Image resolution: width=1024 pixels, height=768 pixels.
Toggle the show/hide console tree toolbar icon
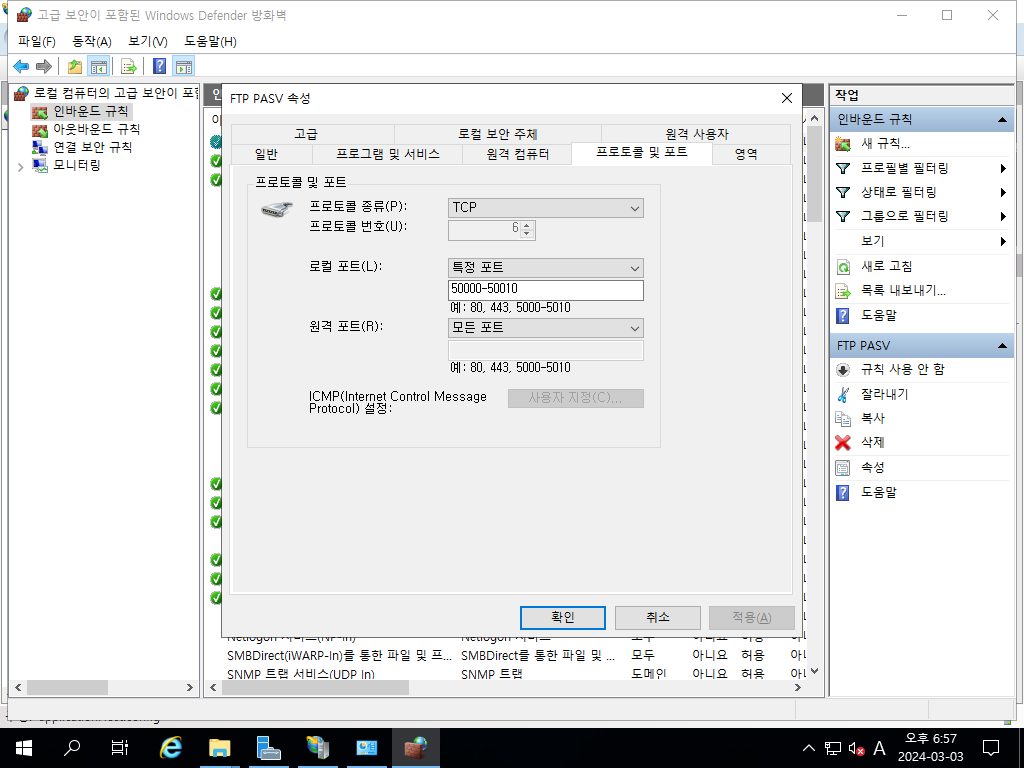99,66
